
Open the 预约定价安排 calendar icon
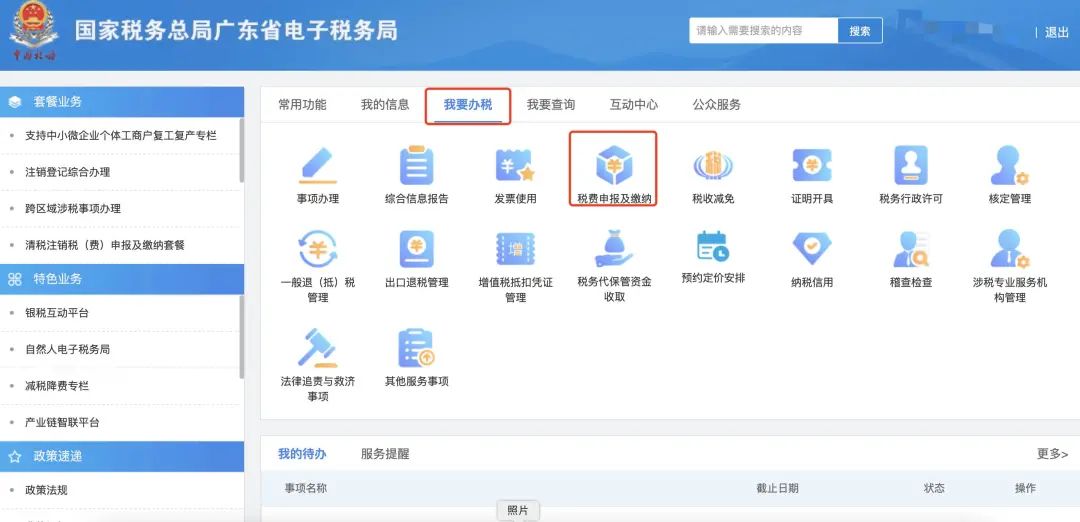(x=713, y=247)
